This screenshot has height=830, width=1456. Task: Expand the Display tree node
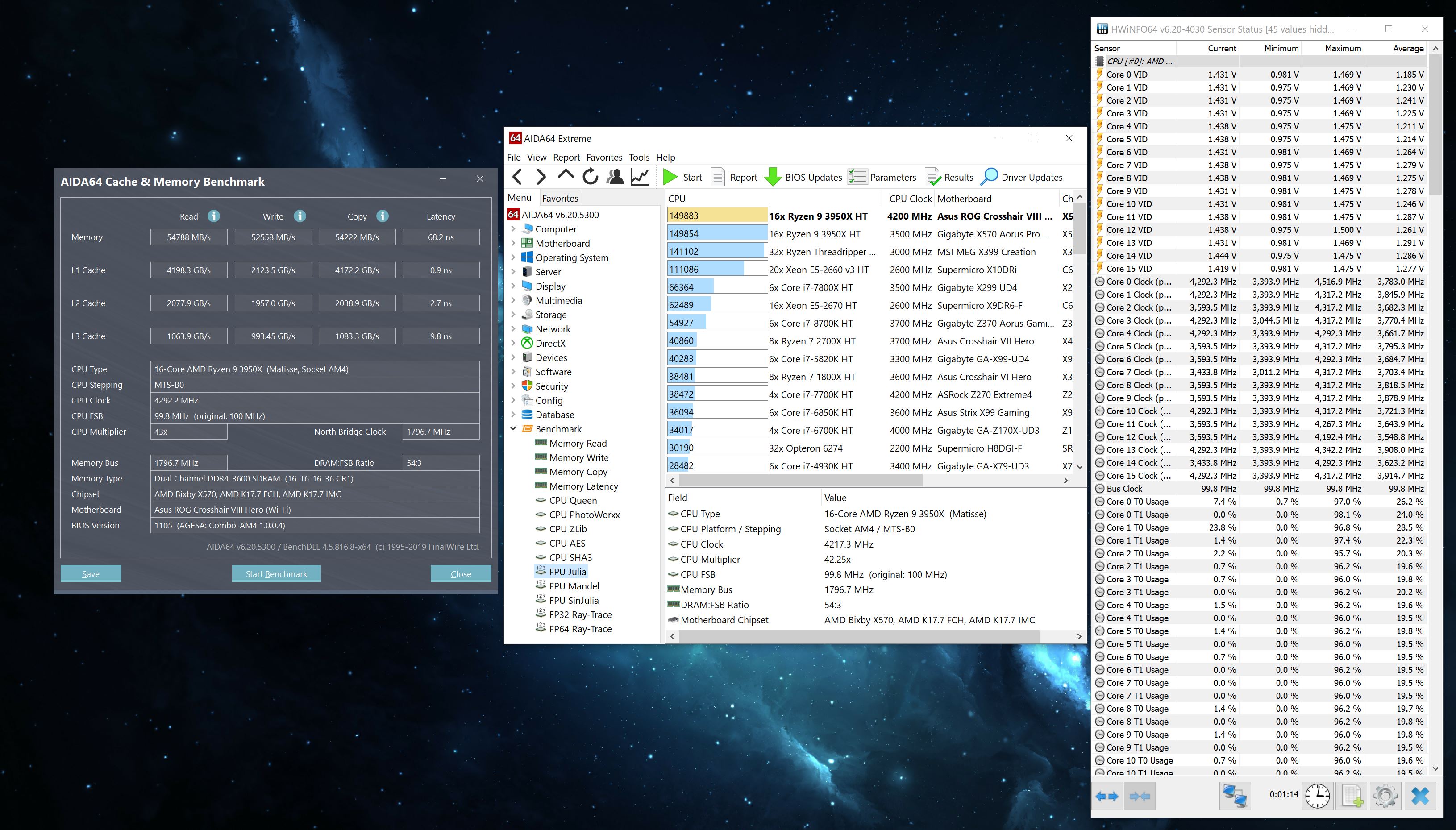point(513,286)
